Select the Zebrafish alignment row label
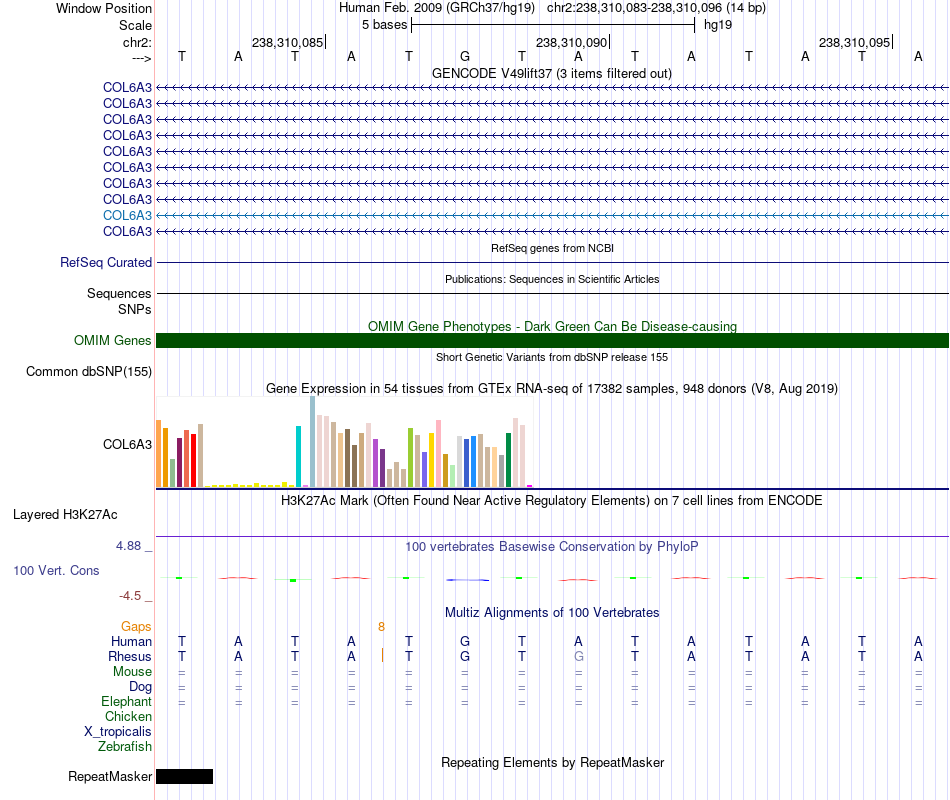Image resolution: width=950 pixels, height=800 pixels. point(125,747)
